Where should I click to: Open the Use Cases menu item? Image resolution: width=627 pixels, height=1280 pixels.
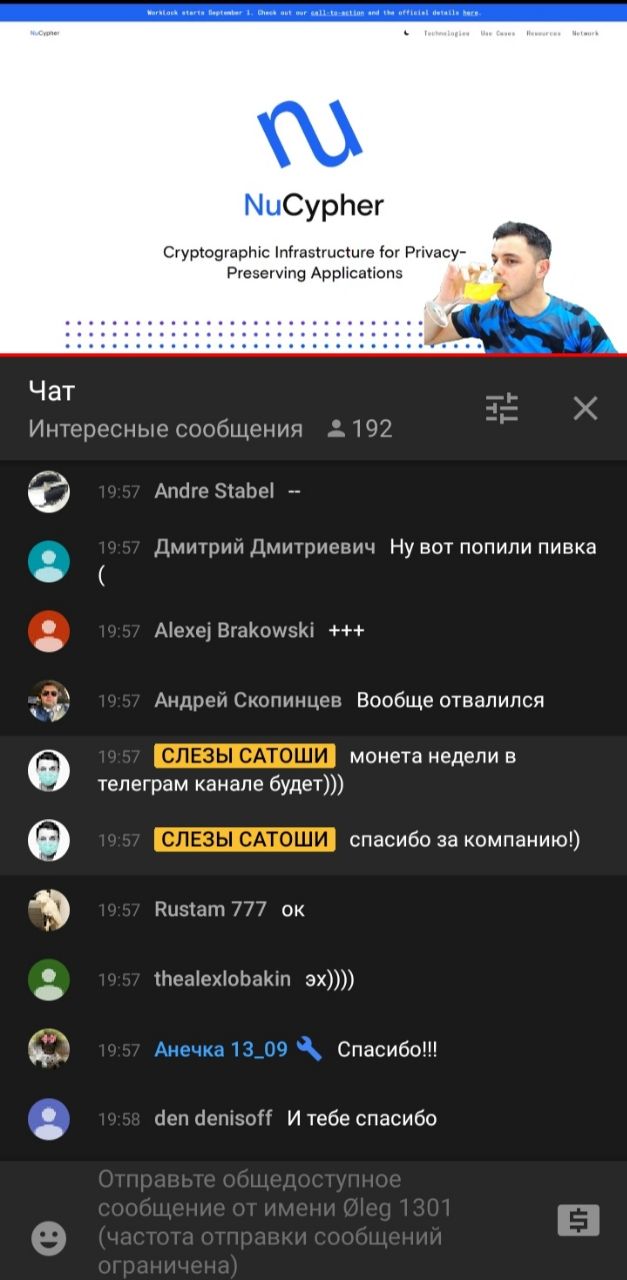click(x=498, y=33)
